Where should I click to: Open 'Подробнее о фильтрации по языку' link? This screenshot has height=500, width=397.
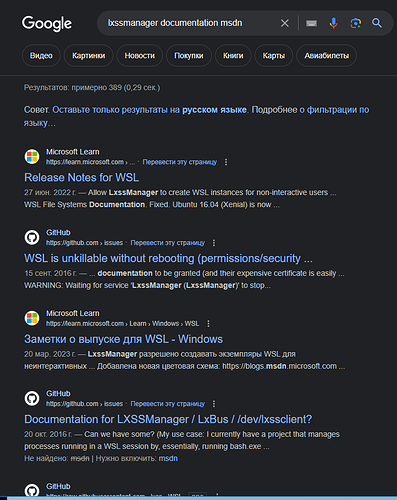pos(334,110)
